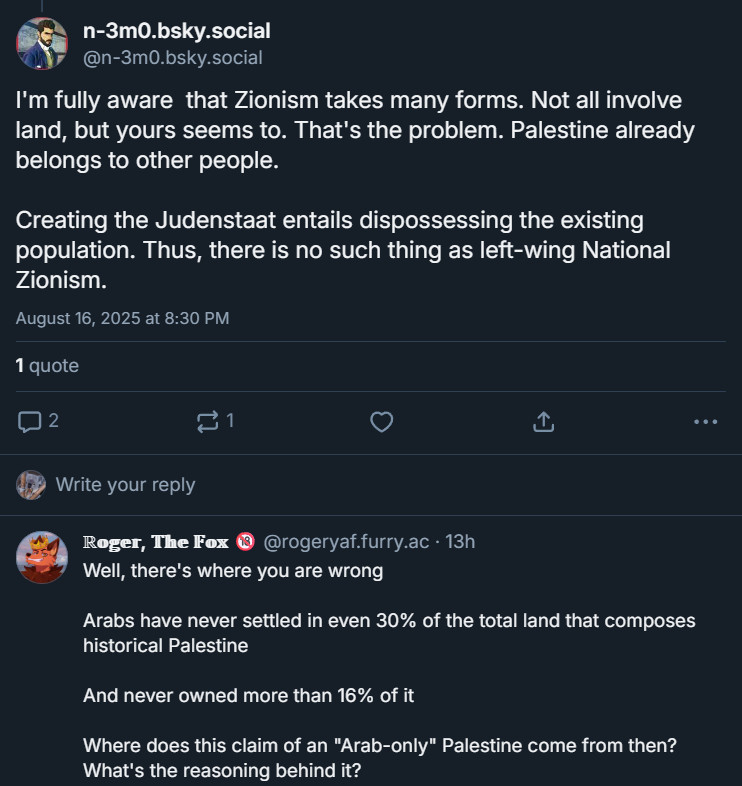Click the small koala avatar beside reply field
Screen dimensions: 742x786
(x=31, y=485)
